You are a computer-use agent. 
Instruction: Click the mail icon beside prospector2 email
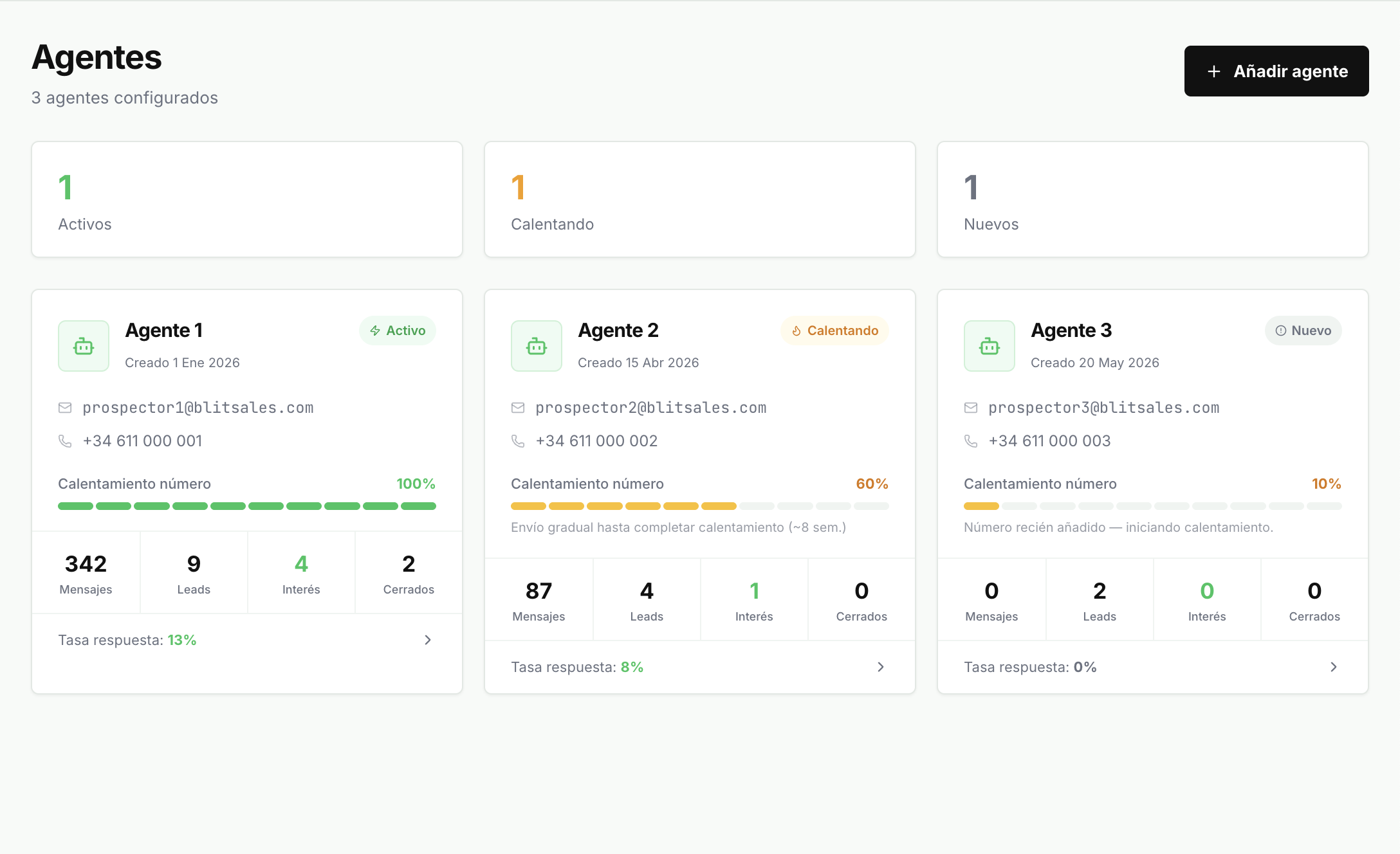(x=518, y=408)
